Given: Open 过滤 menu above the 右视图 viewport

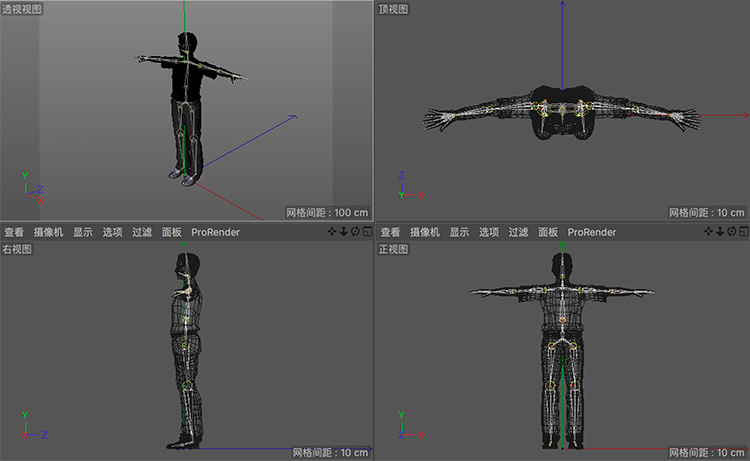Looking at the screenshot, I should coord(142,232).
